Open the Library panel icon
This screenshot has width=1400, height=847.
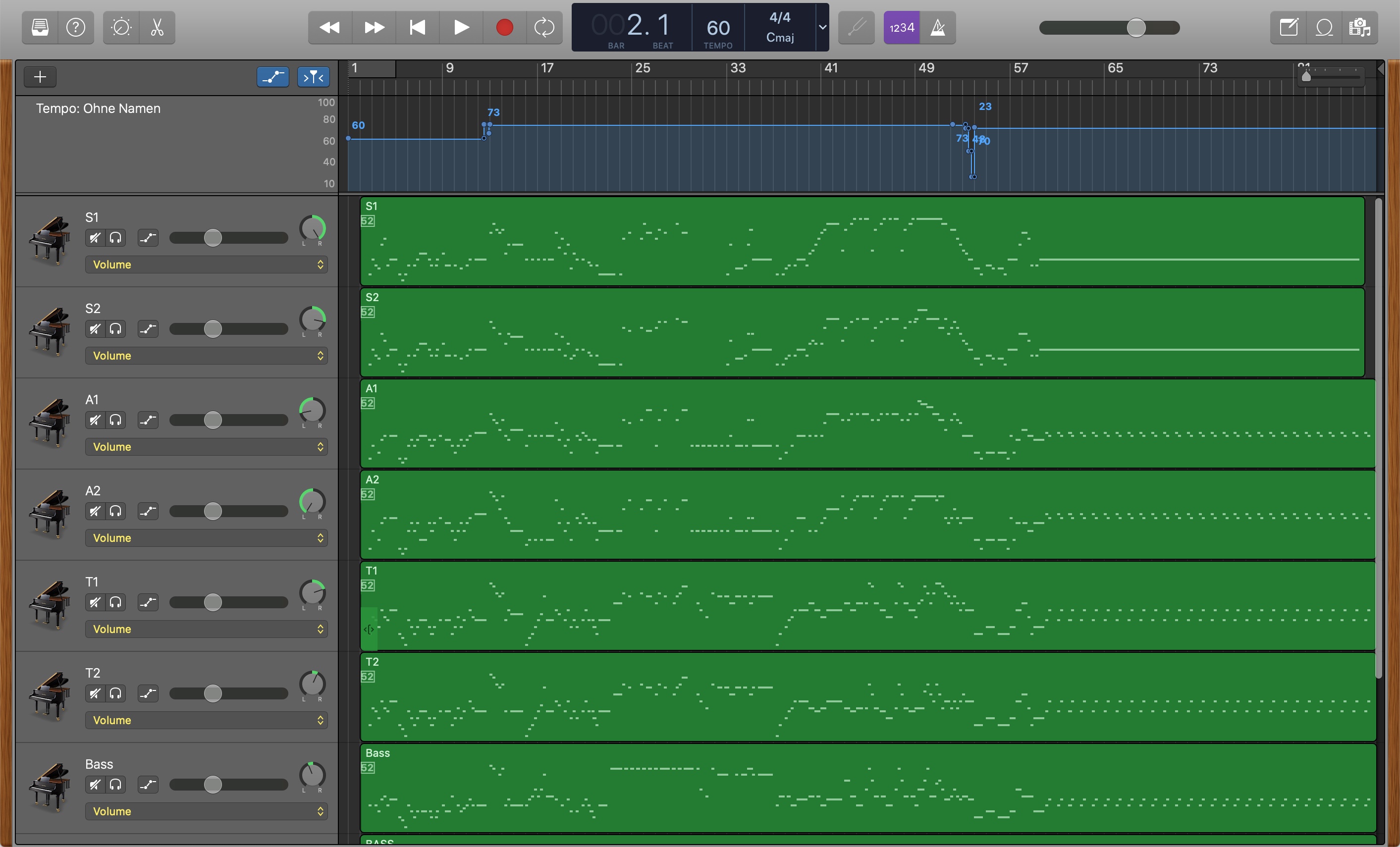tap(40, 27)
